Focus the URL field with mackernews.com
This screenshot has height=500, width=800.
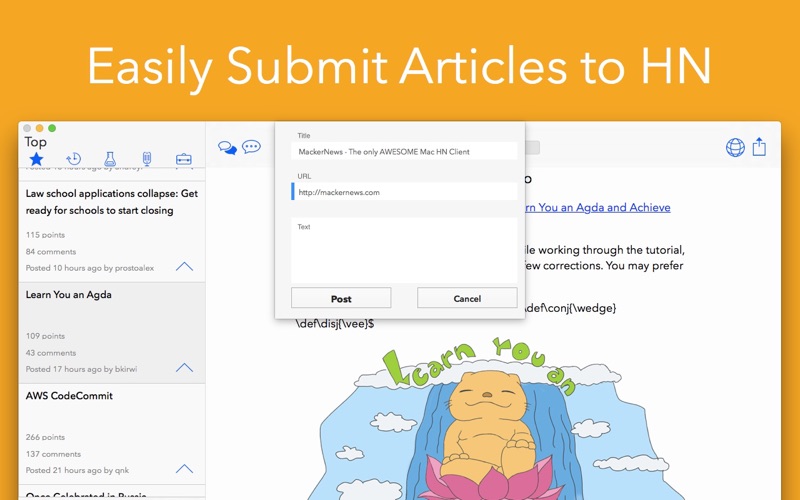(404, 192)
